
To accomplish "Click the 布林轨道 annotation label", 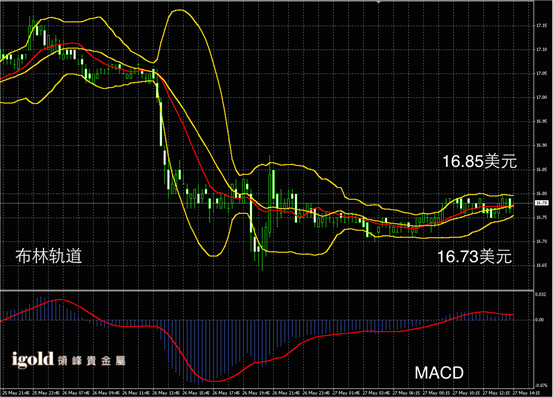I will click(x=48, y=256).
